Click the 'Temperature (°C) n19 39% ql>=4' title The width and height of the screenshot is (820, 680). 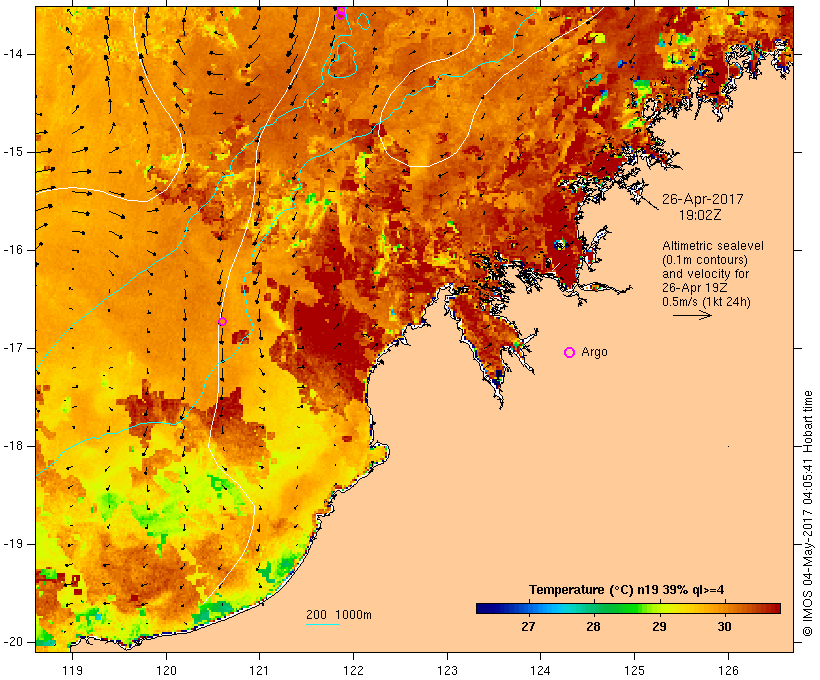627,590
